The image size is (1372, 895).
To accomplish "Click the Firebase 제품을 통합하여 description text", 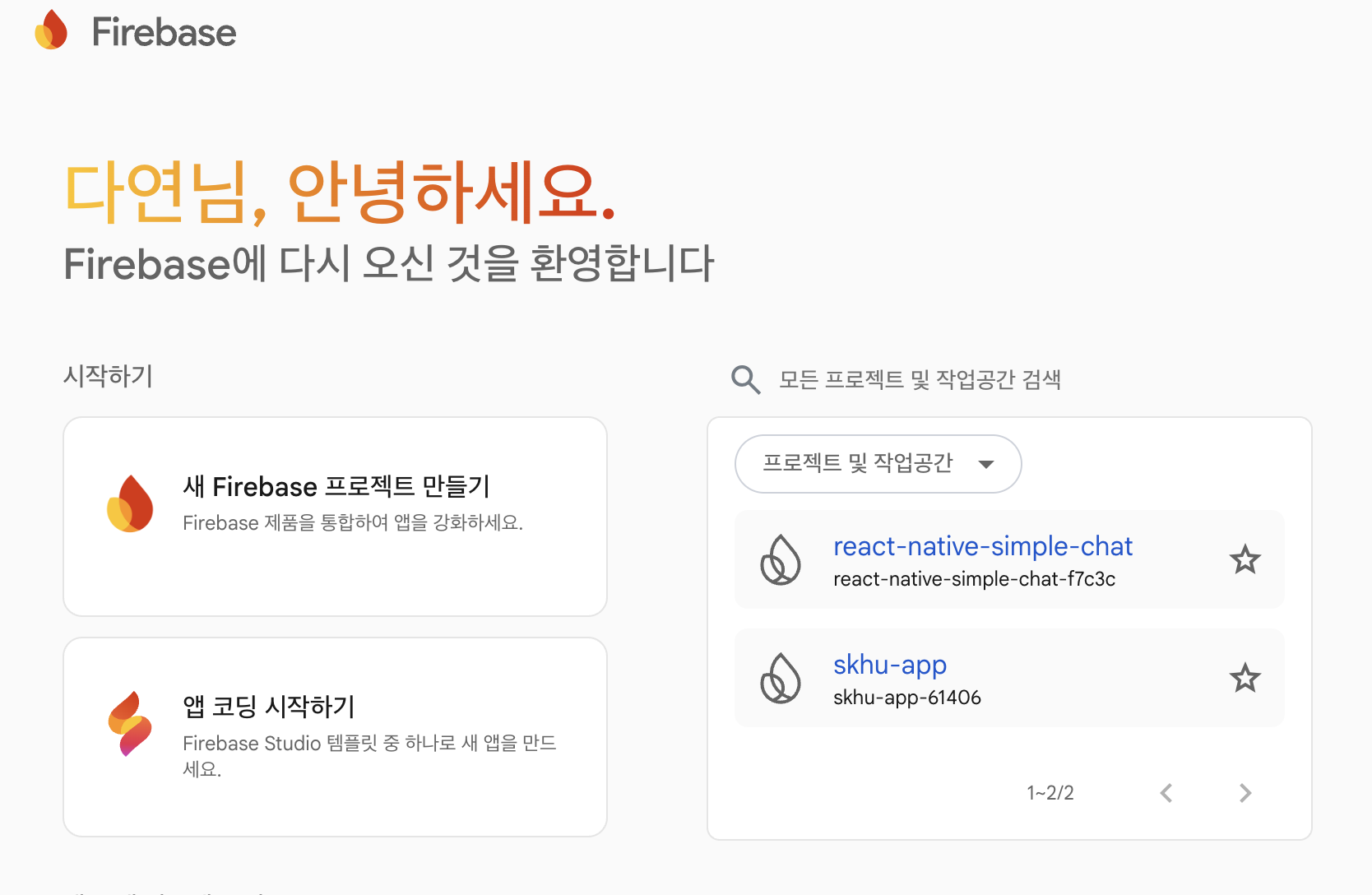I will click(352, 523).
